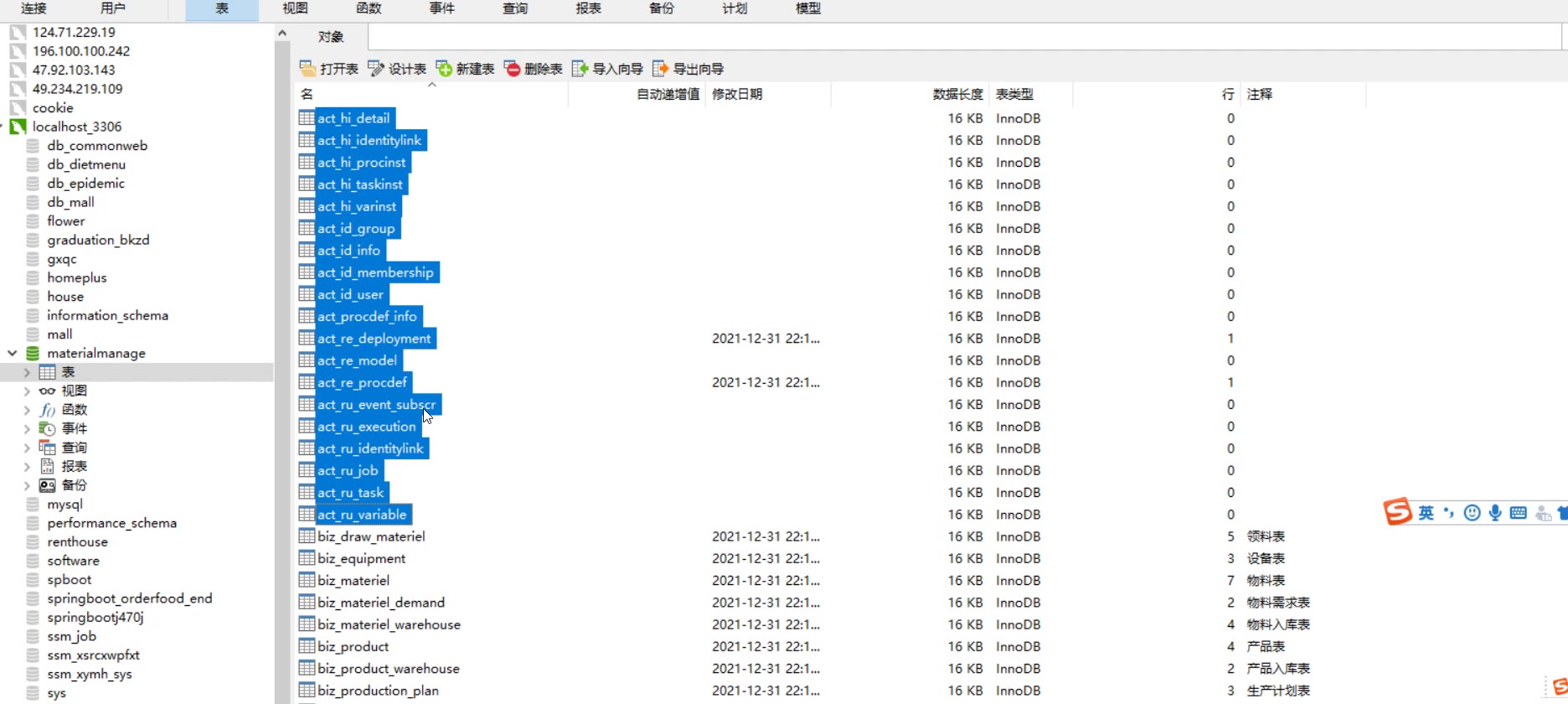Select the information_schema database
This screenshot has width=1568, height=704.
[x=107, y=315]
